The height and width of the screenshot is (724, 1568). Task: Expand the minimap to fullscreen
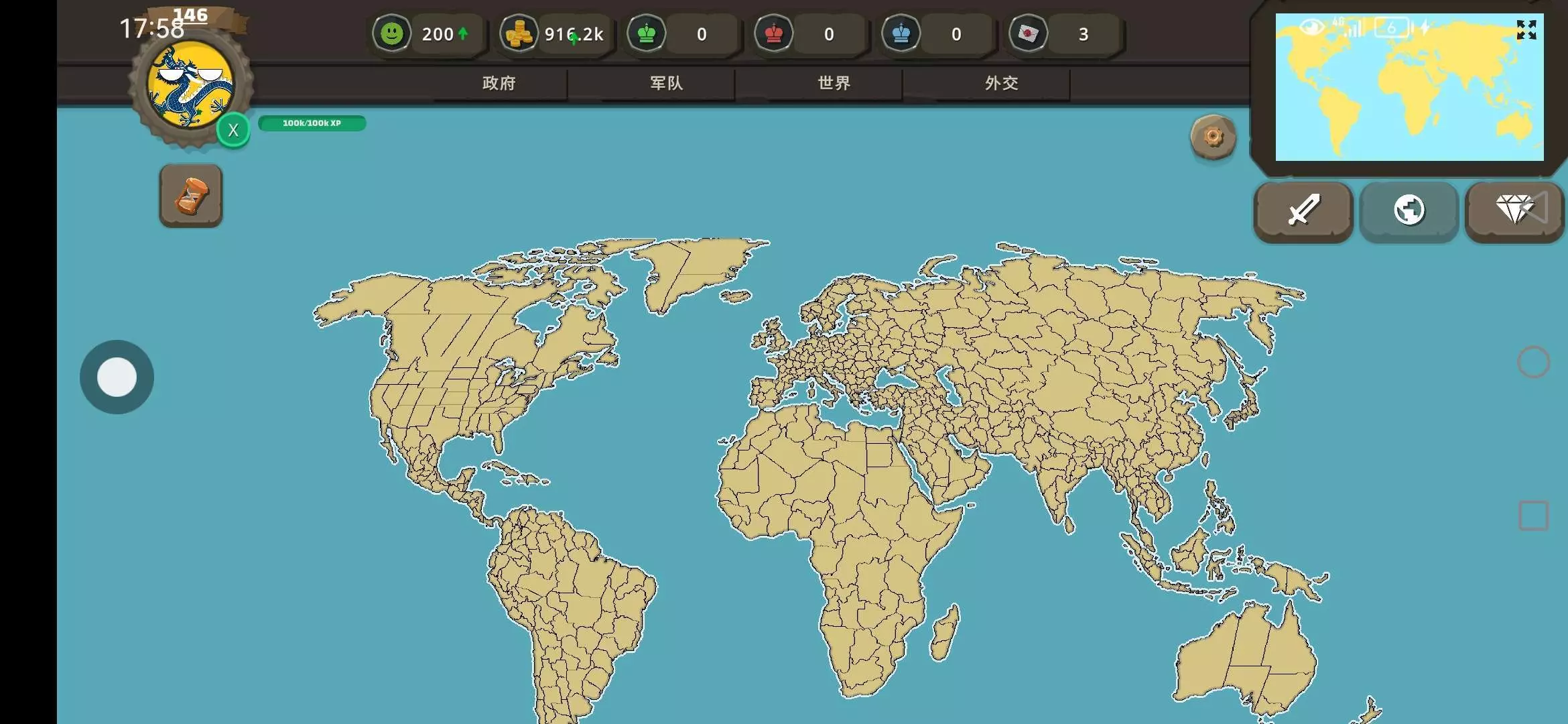pyautogui.click(x=1526, y=29)
